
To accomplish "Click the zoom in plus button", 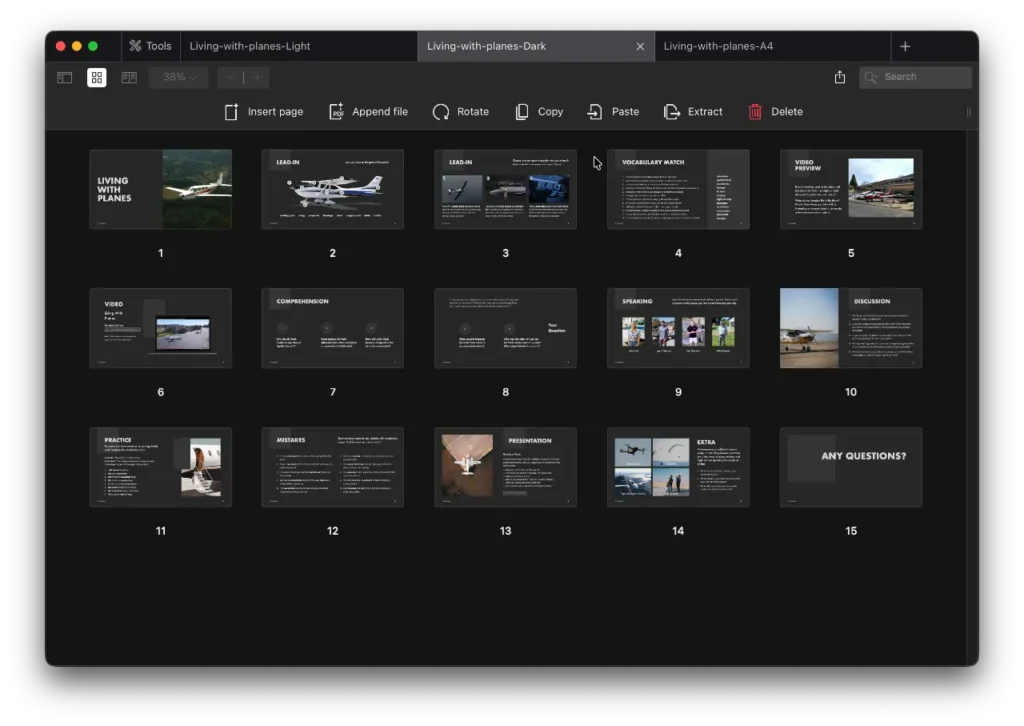I will click(x=257, y=77).
